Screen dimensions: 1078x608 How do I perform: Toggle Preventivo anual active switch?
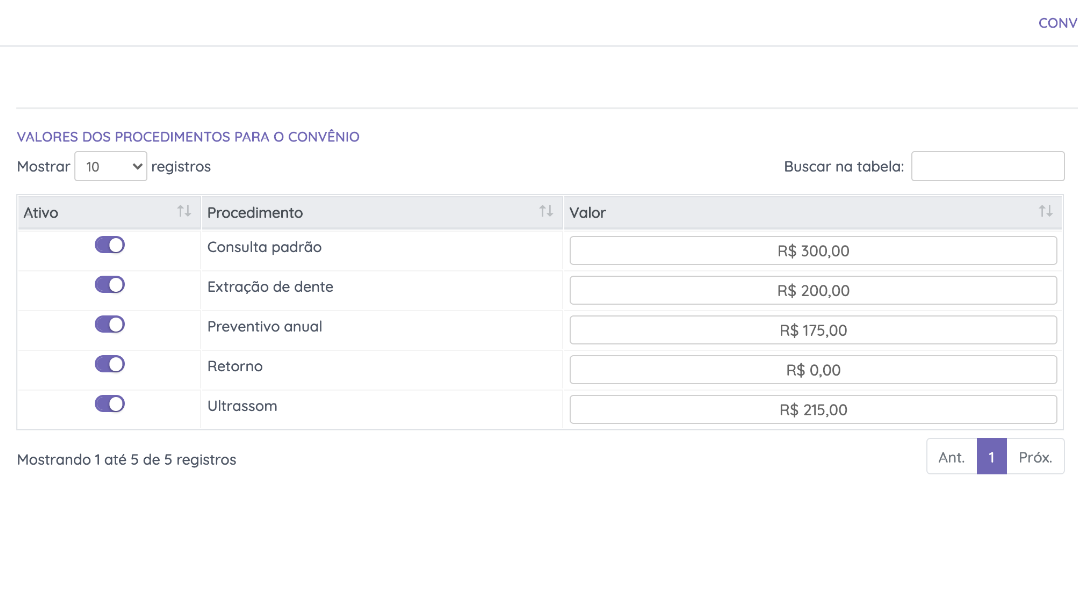pos(110,324)
